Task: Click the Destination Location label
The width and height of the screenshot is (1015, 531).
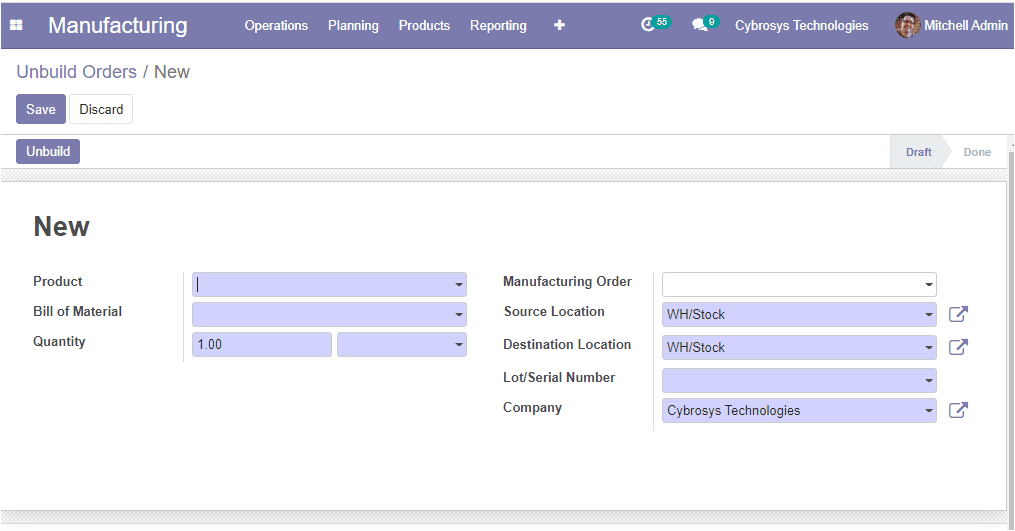Action: click(567, 345)
